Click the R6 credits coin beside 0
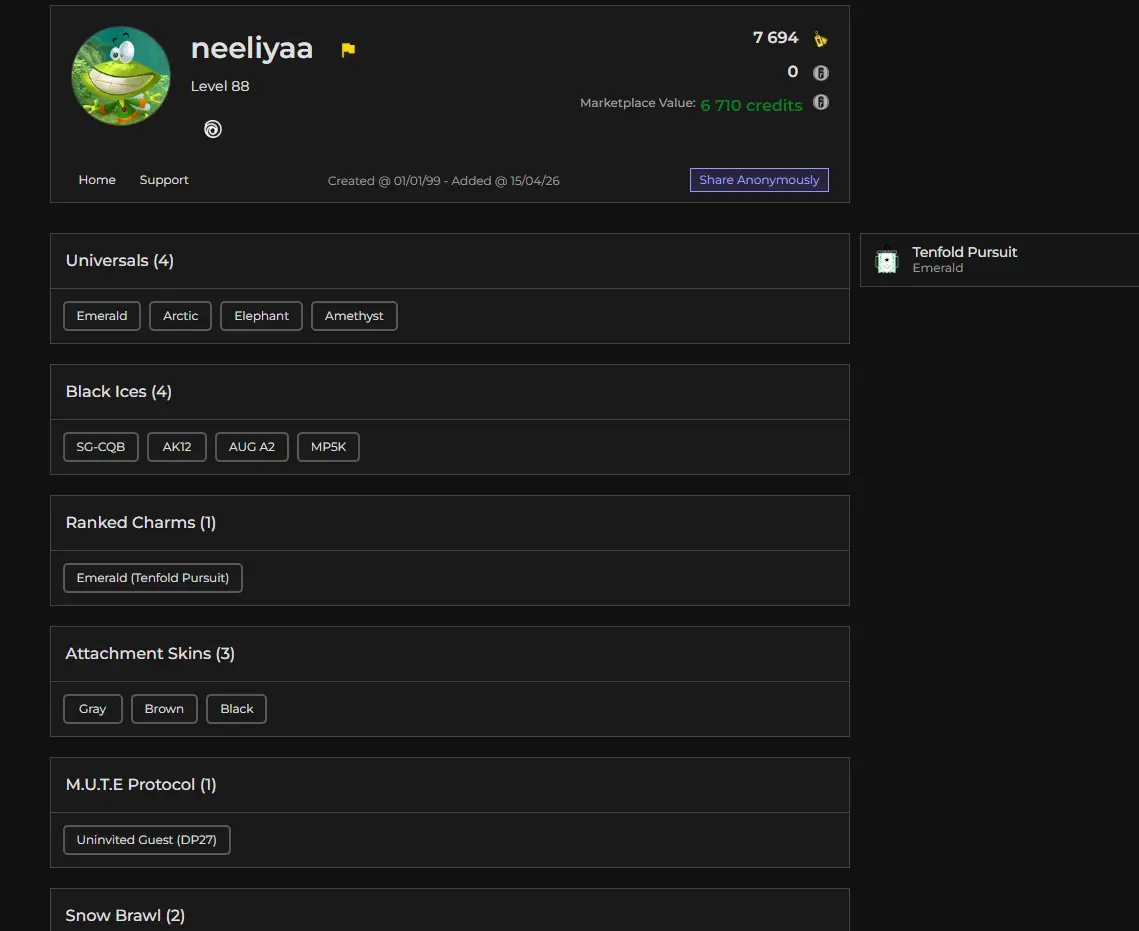The width and height of the screenshot is (1139, 931). [x=820, y=72]
